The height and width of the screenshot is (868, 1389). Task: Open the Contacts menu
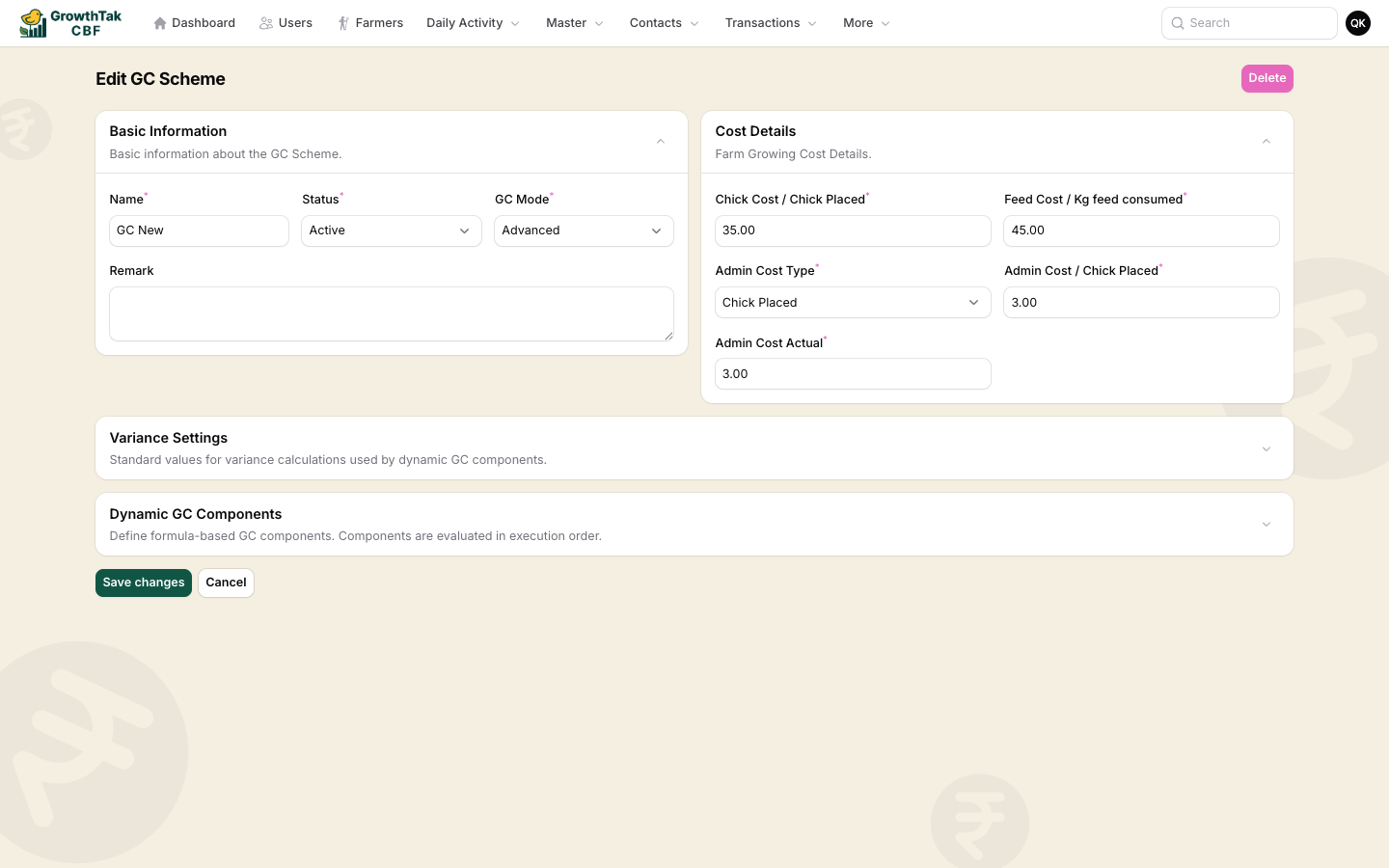point(665,23)
